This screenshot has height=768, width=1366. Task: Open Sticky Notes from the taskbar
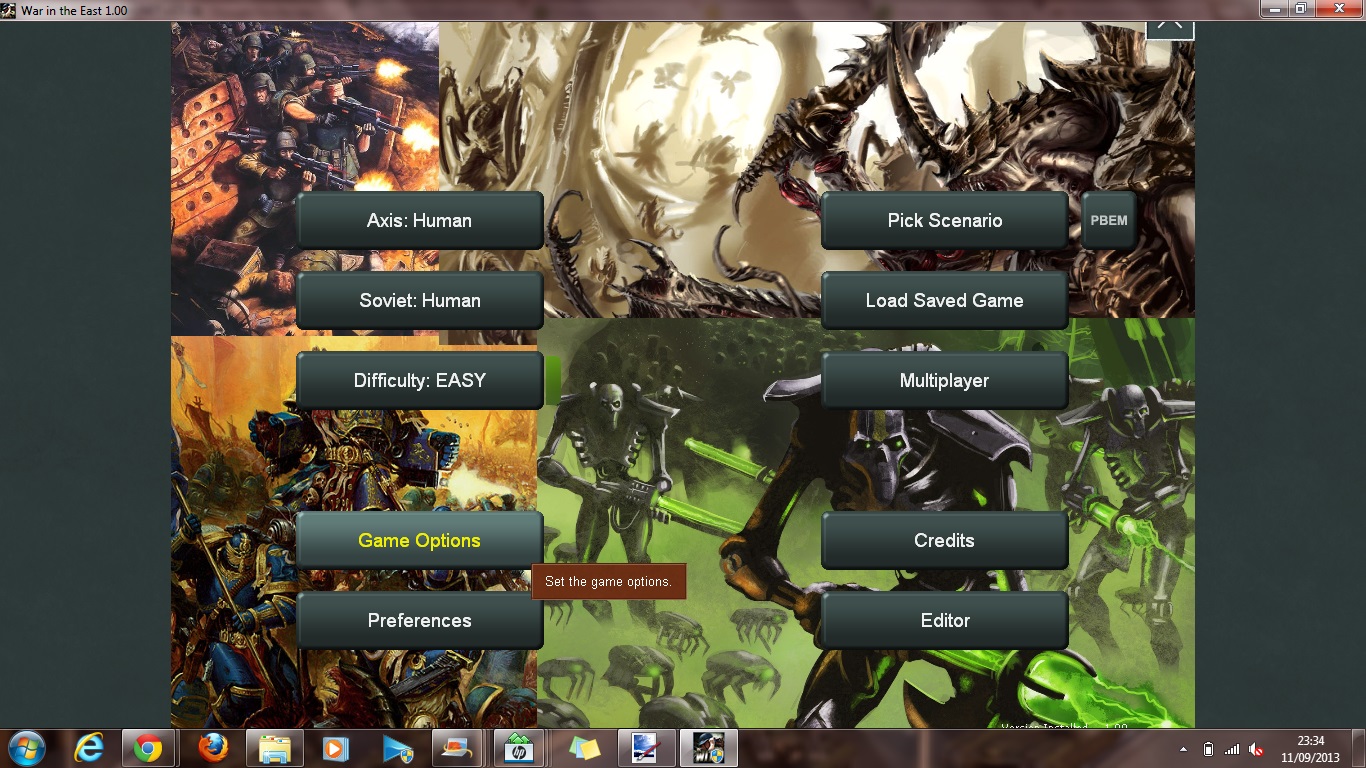(578, 747)
